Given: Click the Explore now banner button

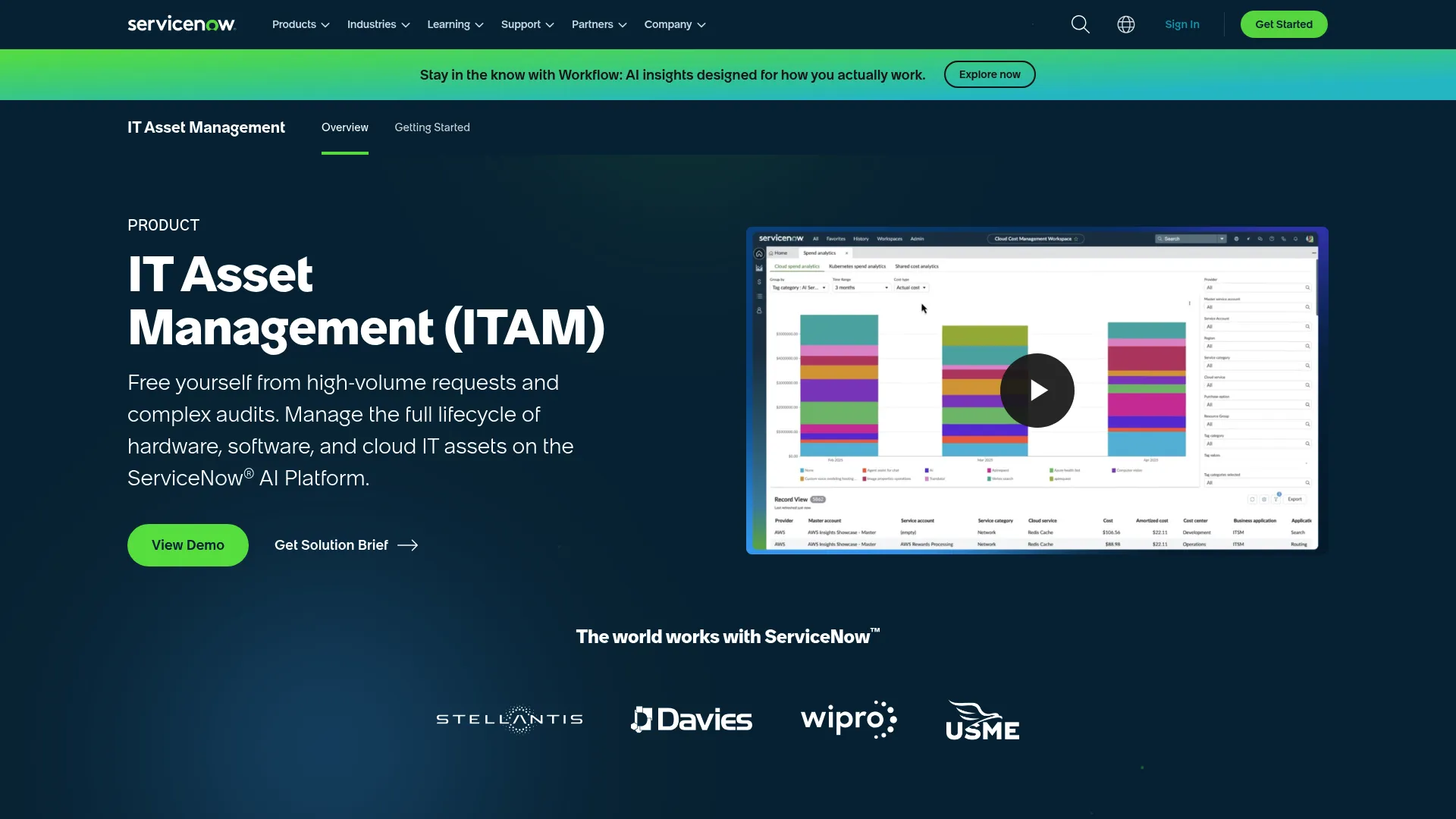Looking at the screenshot, I should pyautogui.click(x=990, y=74).
